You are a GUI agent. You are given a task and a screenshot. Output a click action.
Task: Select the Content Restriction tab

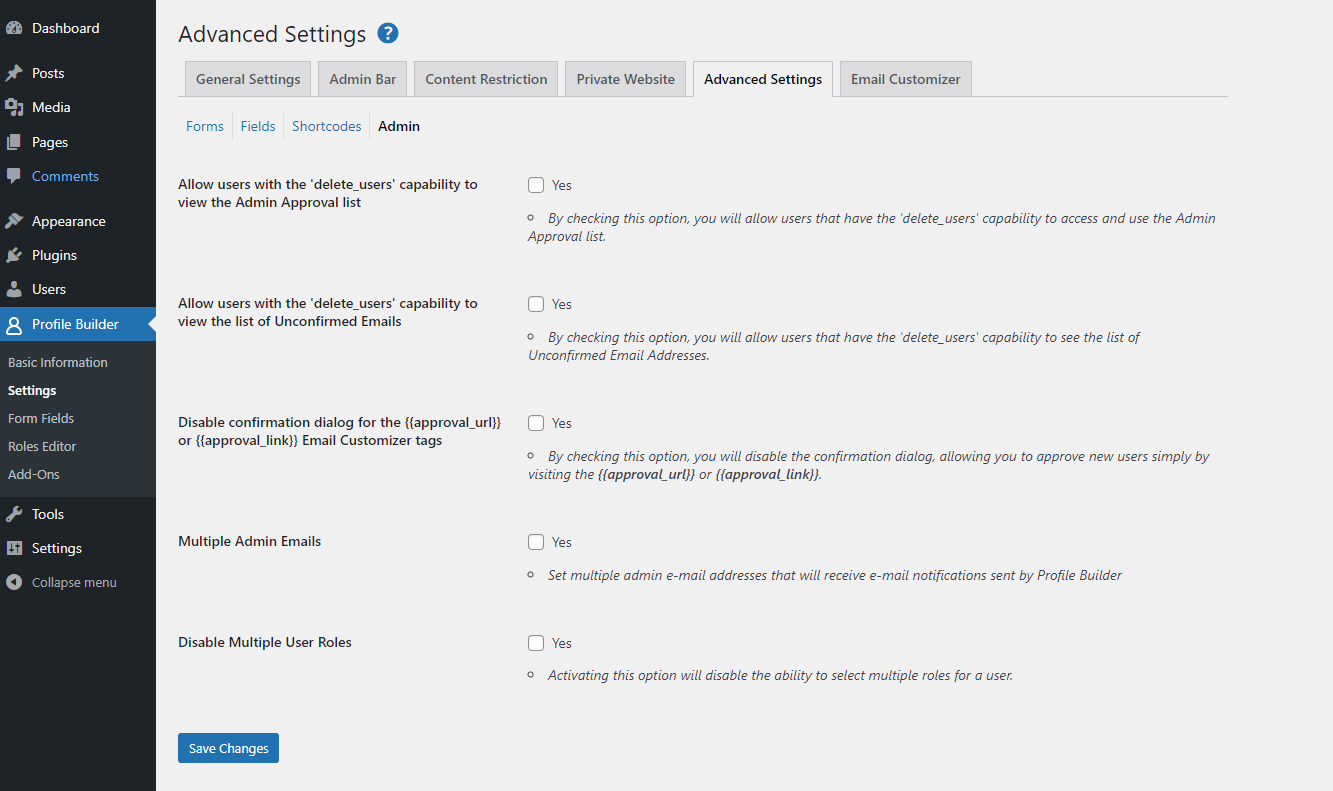[x=486, y=79]
